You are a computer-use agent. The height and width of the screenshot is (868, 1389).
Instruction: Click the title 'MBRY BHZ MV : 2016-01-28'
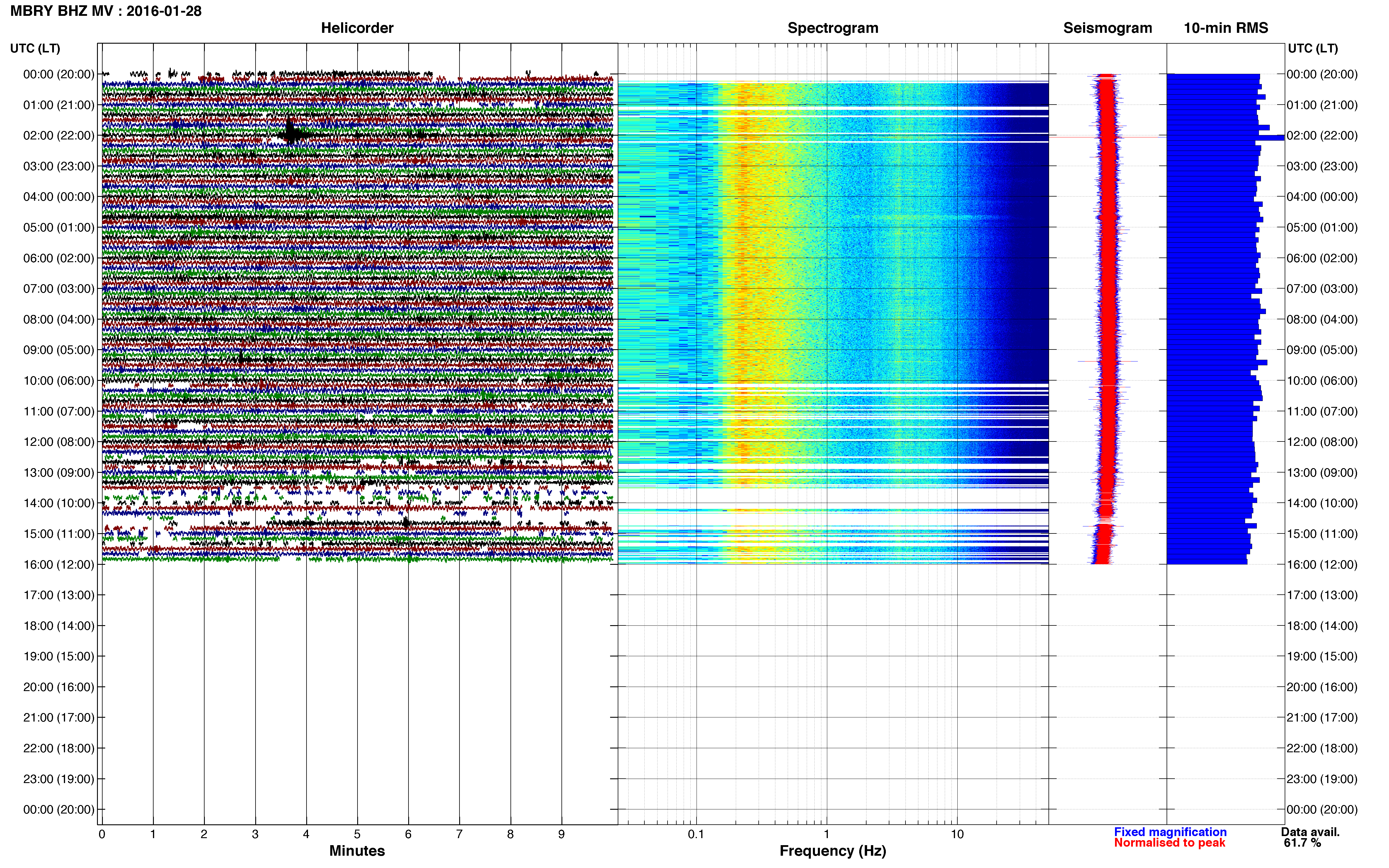(x=106, y=11)
